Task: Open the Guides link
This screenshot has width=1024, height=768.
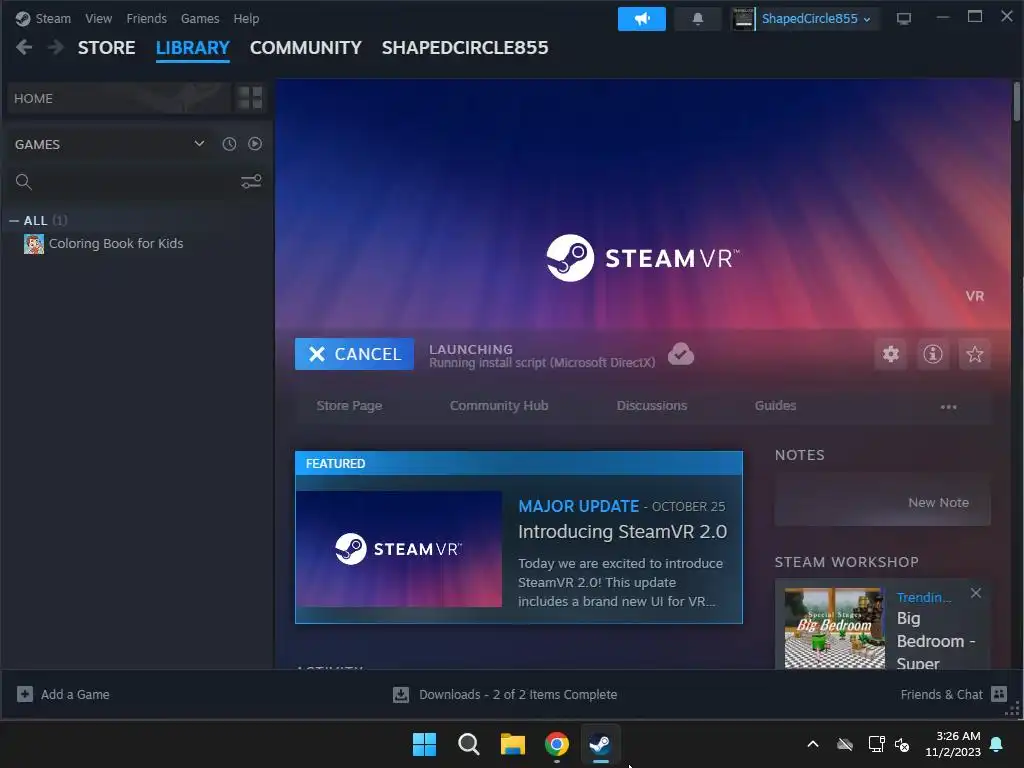Action: click(775, 406)
